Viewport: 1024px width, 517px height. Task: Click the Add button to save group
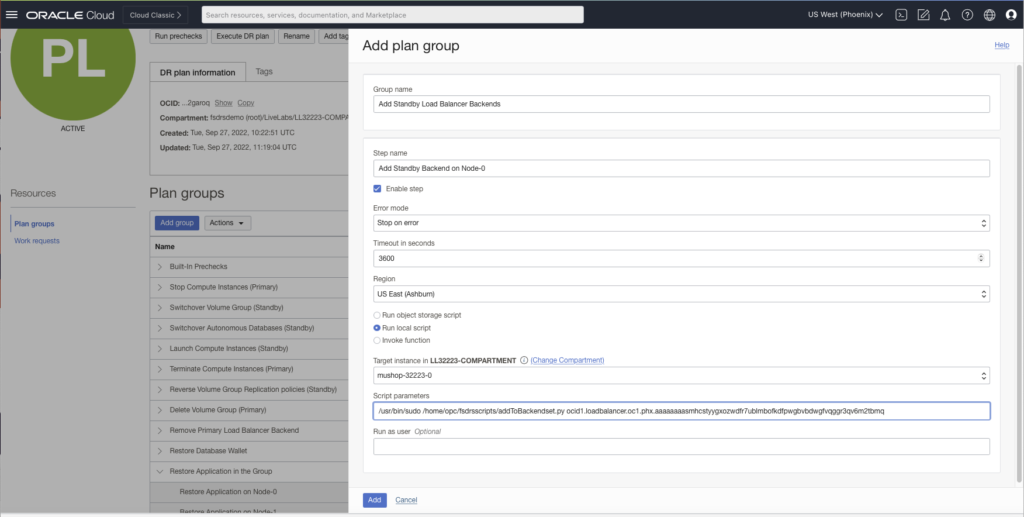coord(374,499)
